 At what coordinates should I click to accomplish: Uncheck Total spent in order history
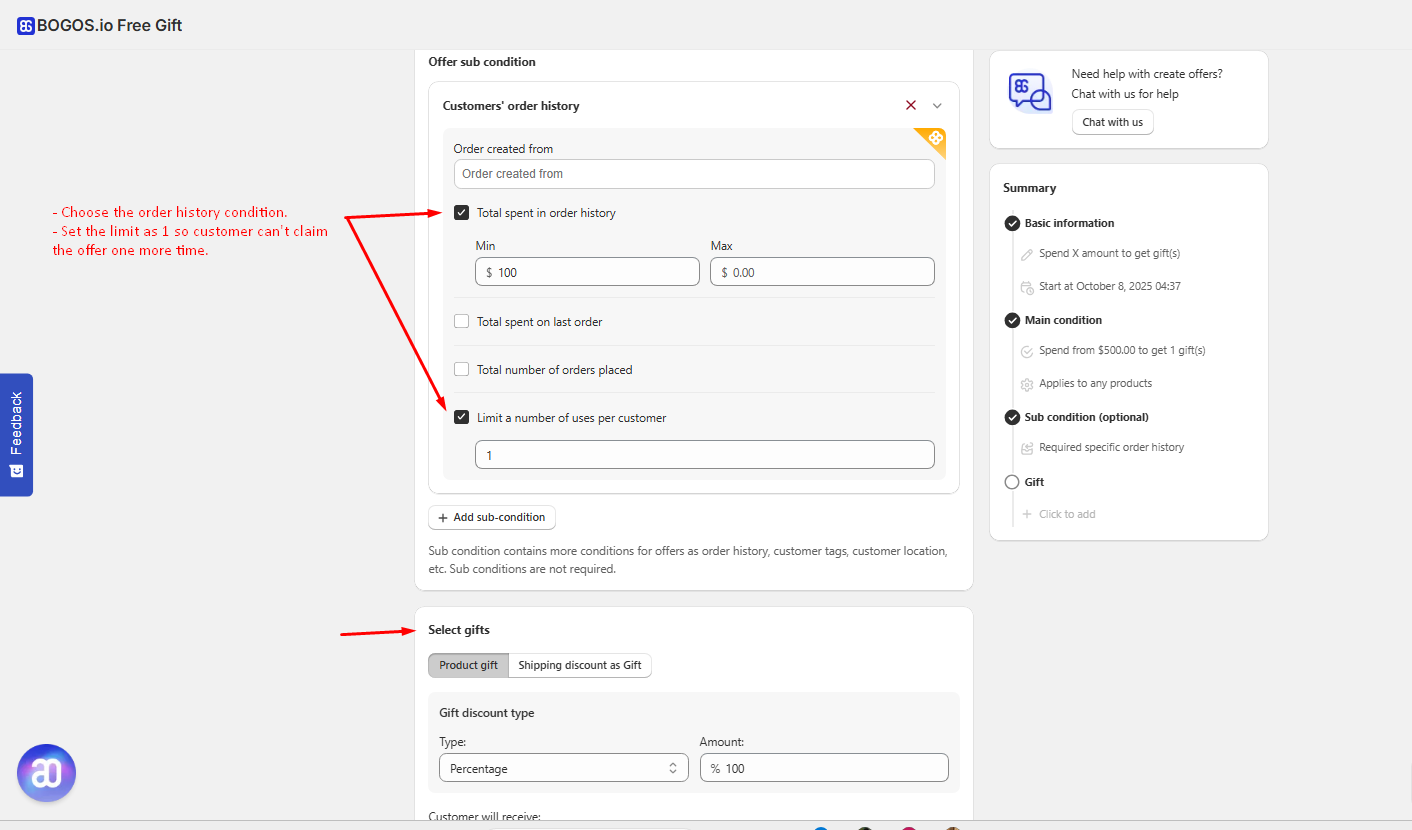point(461,212)
